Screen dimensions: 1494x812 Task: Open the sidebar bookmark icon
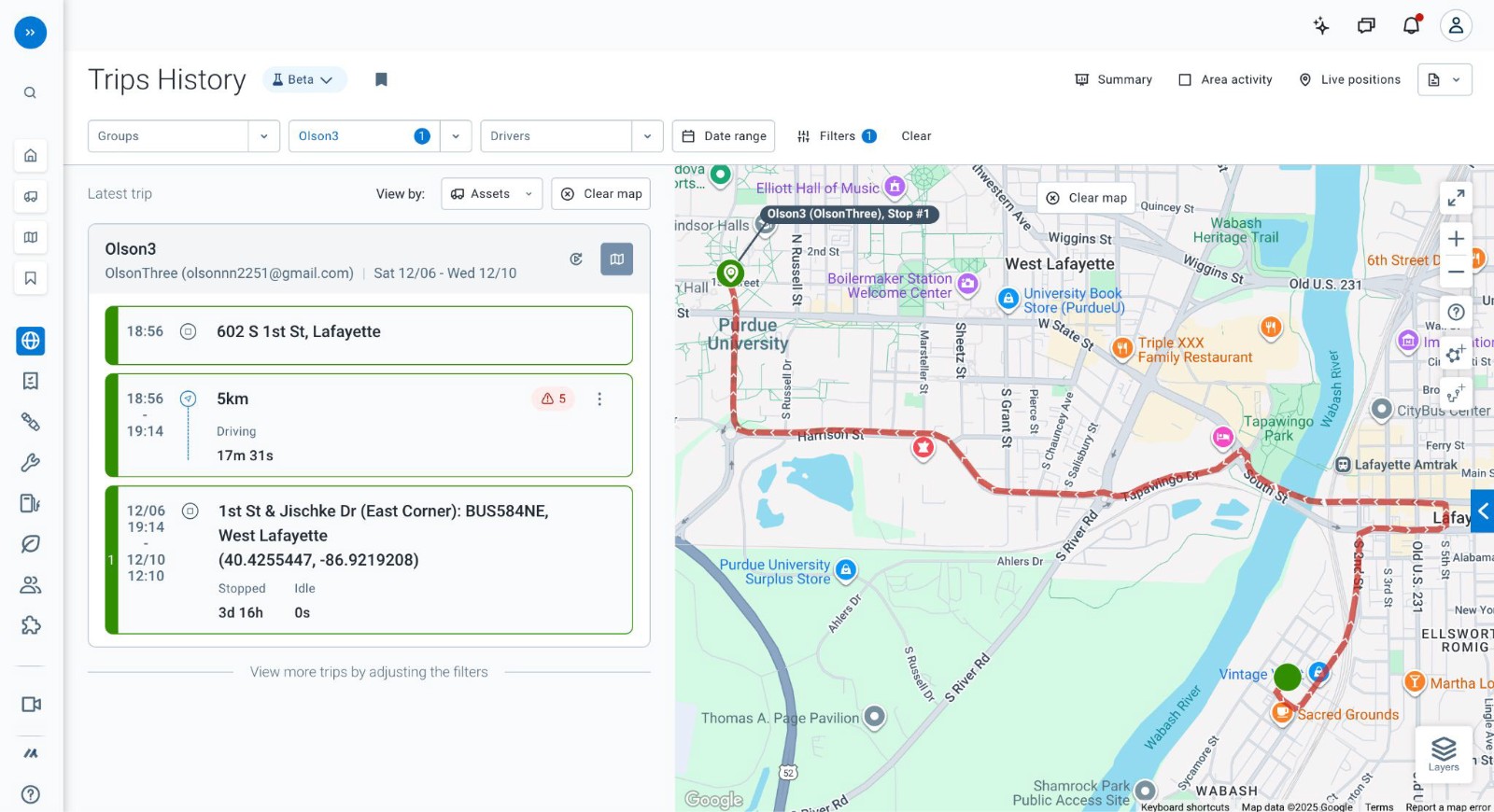click(31, 278)
